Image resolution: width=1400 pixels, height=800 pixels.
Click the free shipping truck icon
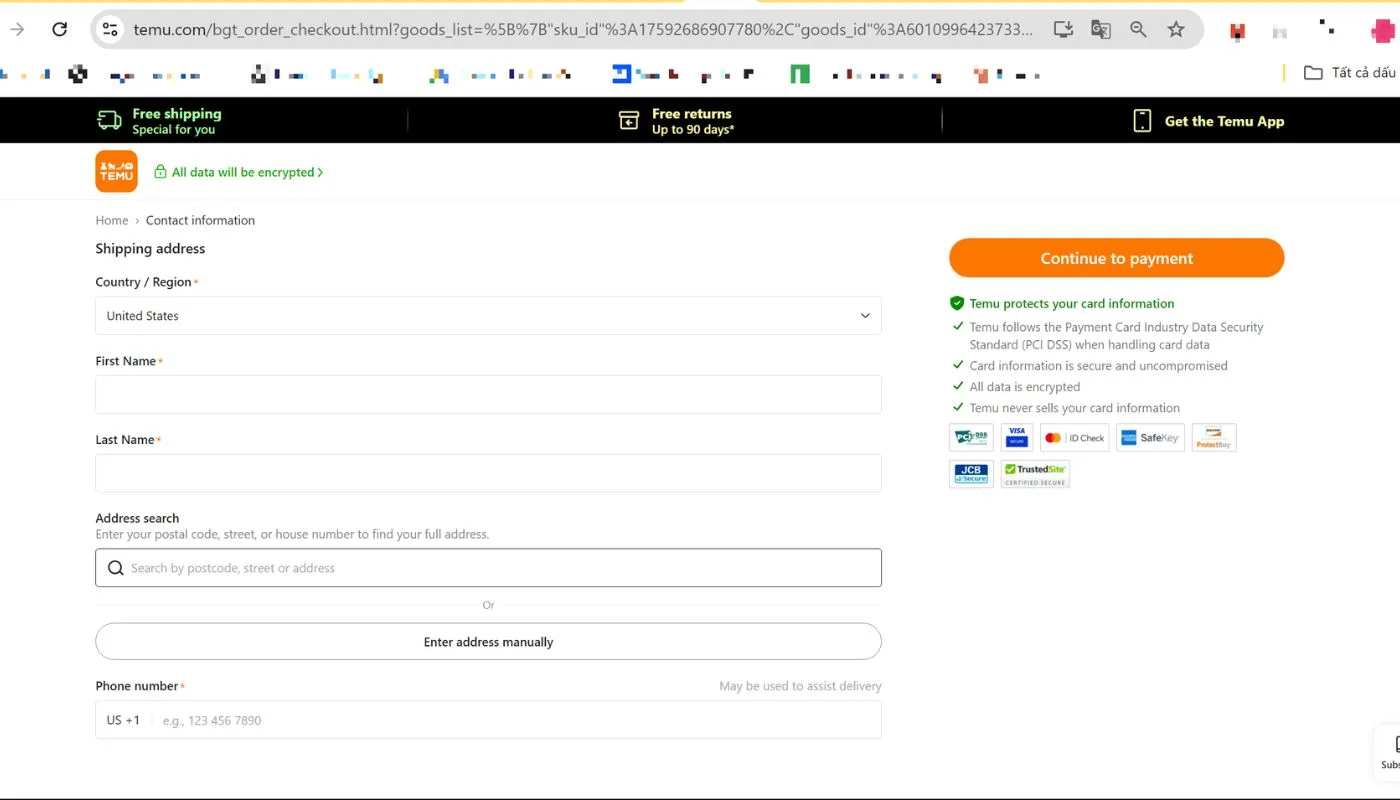(x=109, y=120)
